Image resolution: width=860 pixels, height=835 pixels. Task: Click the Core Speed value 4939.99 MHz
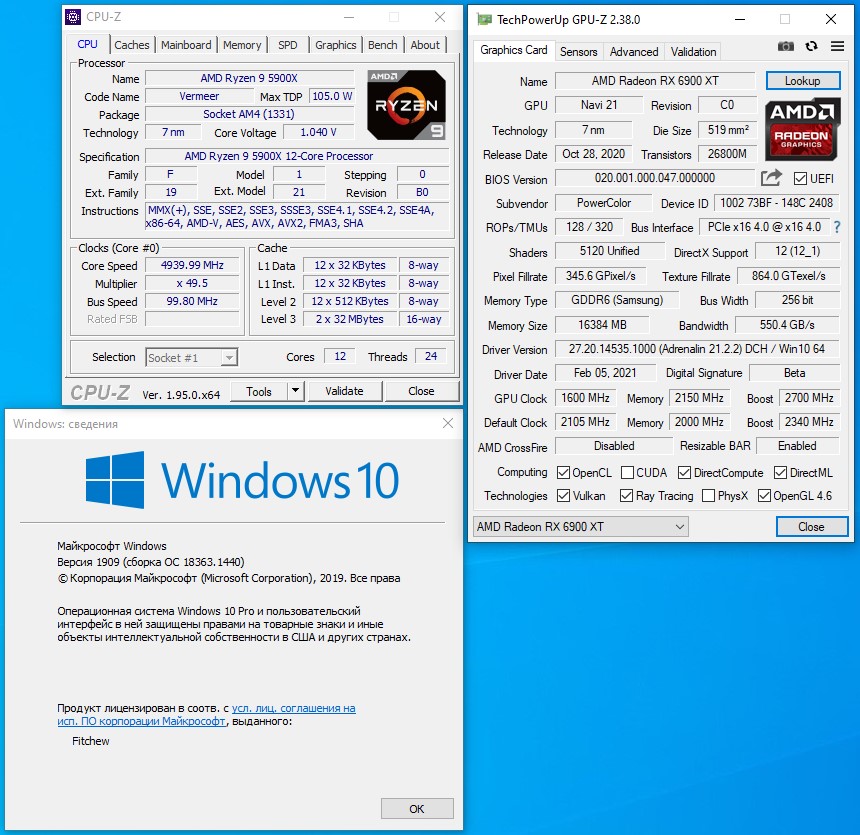point(192,265)
